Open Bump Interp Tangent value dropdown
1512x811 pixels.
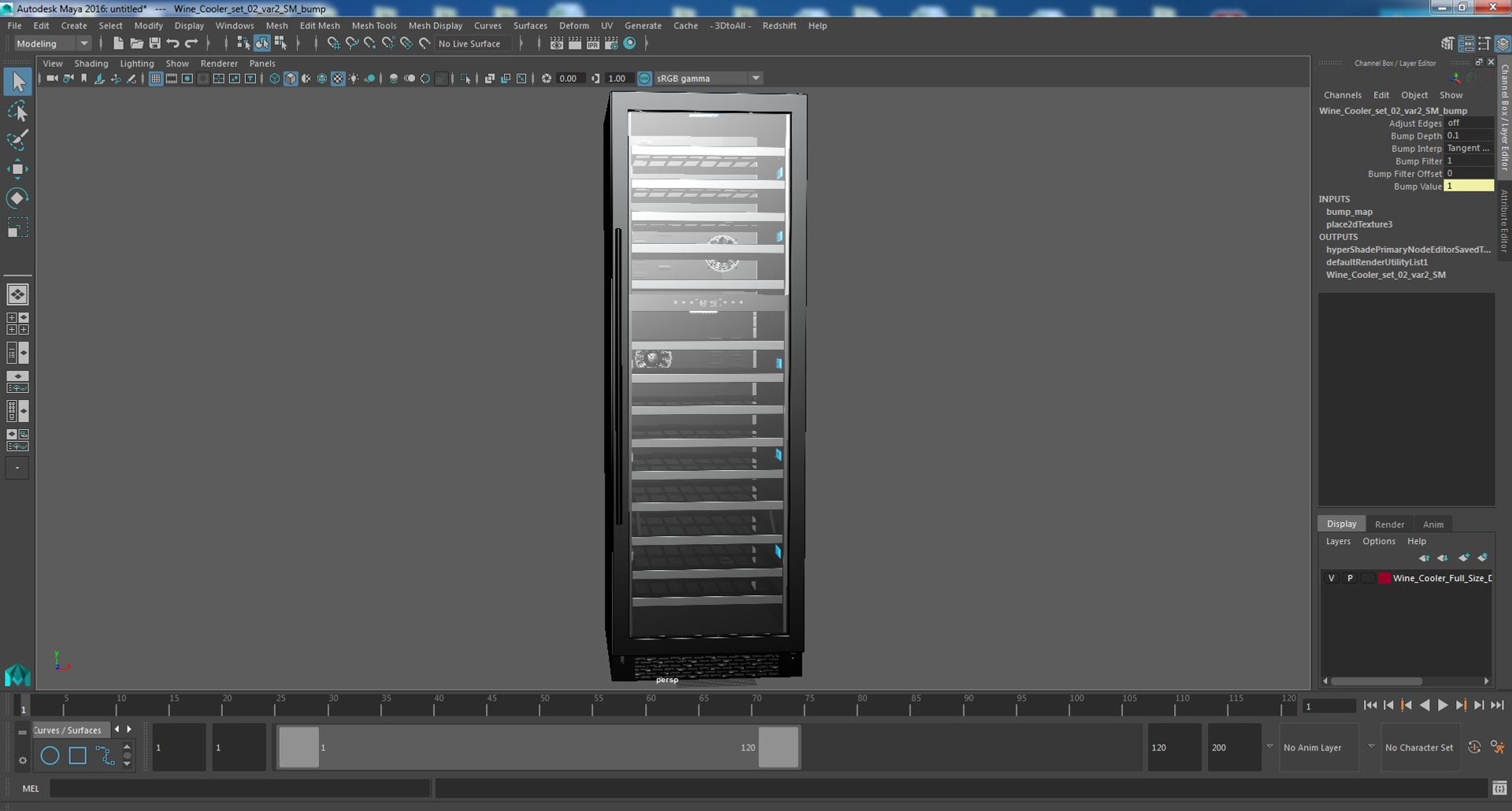point(1469,148)
